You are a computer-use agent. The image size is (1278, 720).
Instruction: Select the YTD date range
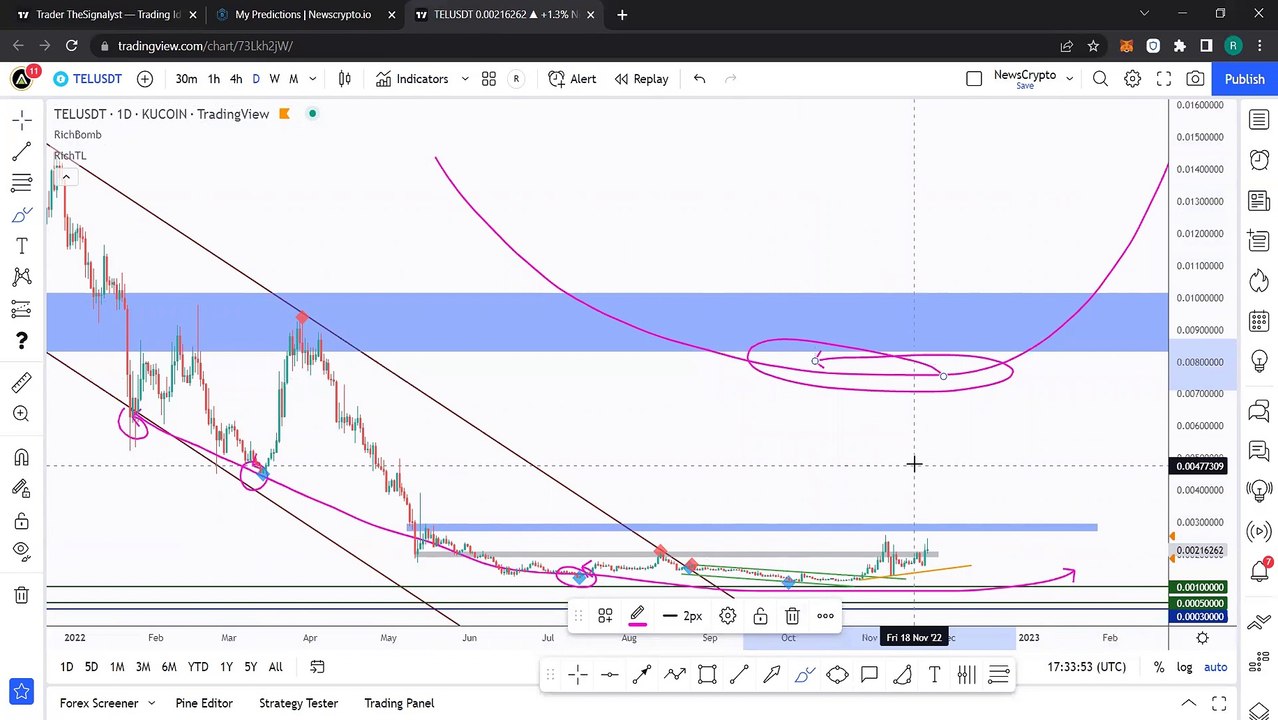tap(198, 667)
